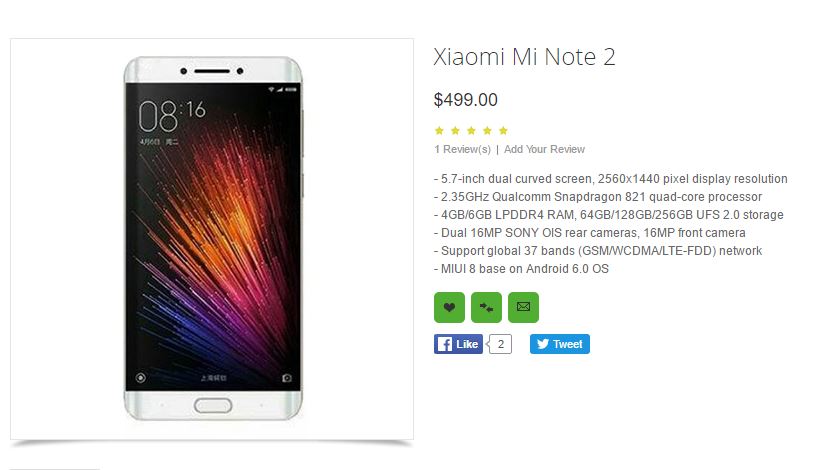
Task: Click the fifth rating star
Action: click(x=503, y=130)
